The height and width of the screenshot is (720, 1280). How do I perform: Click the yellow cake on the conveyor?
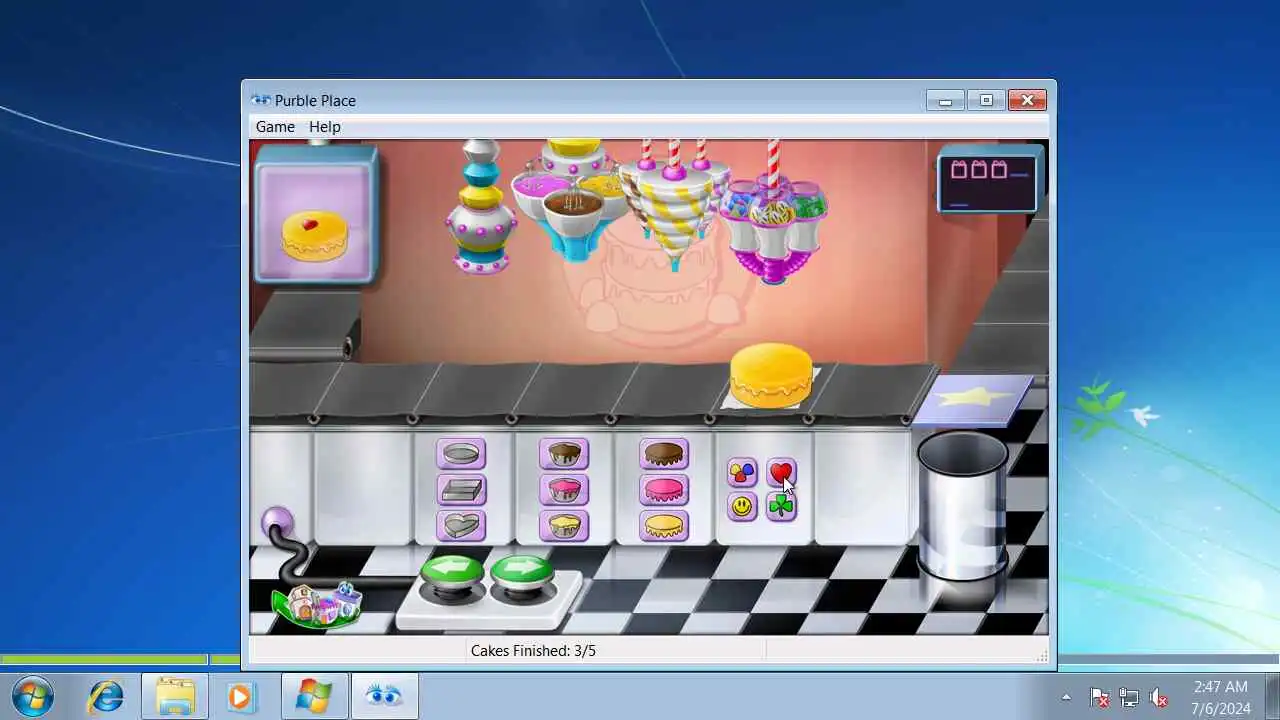point(771,376)
